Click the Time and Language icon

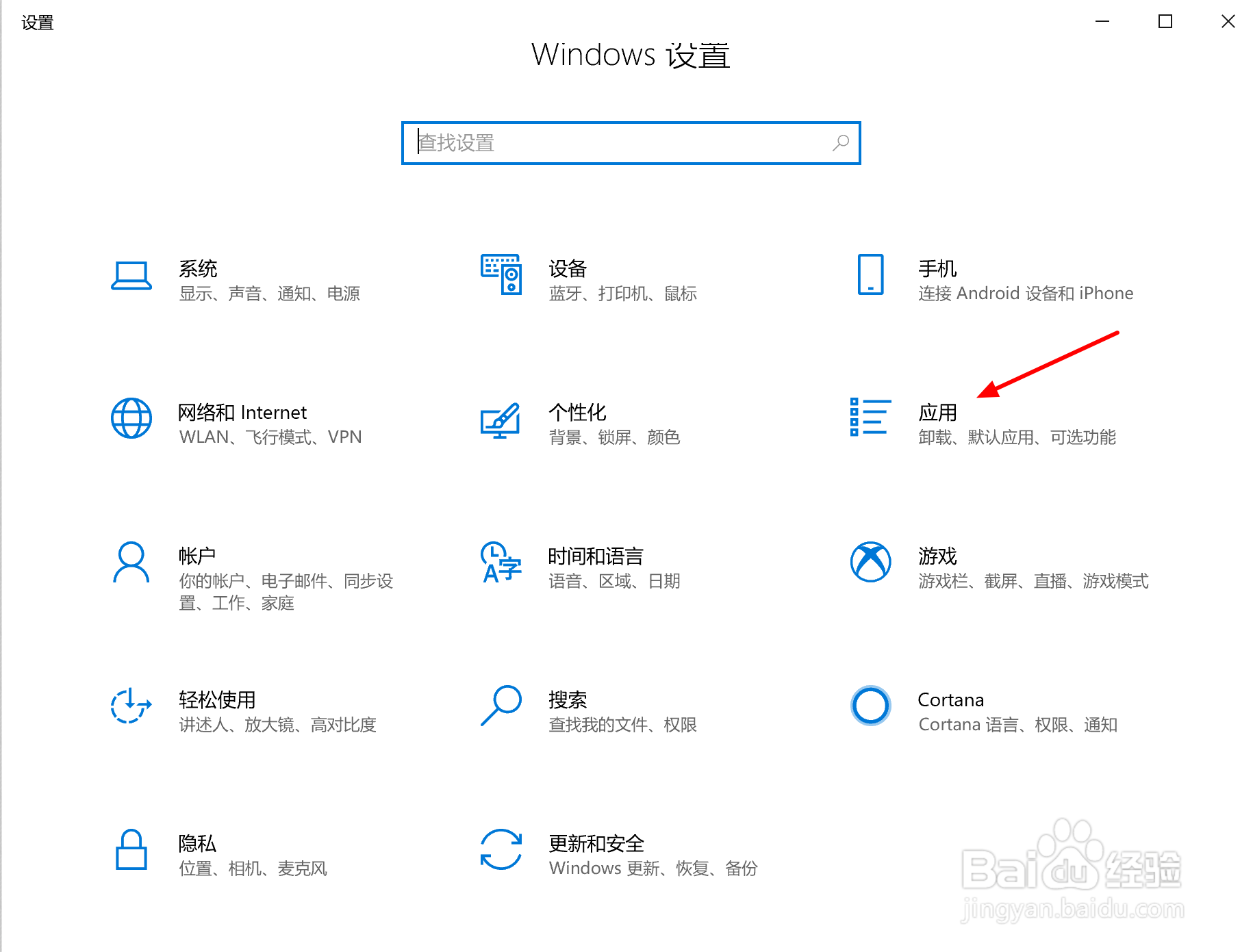coord(501,562)
